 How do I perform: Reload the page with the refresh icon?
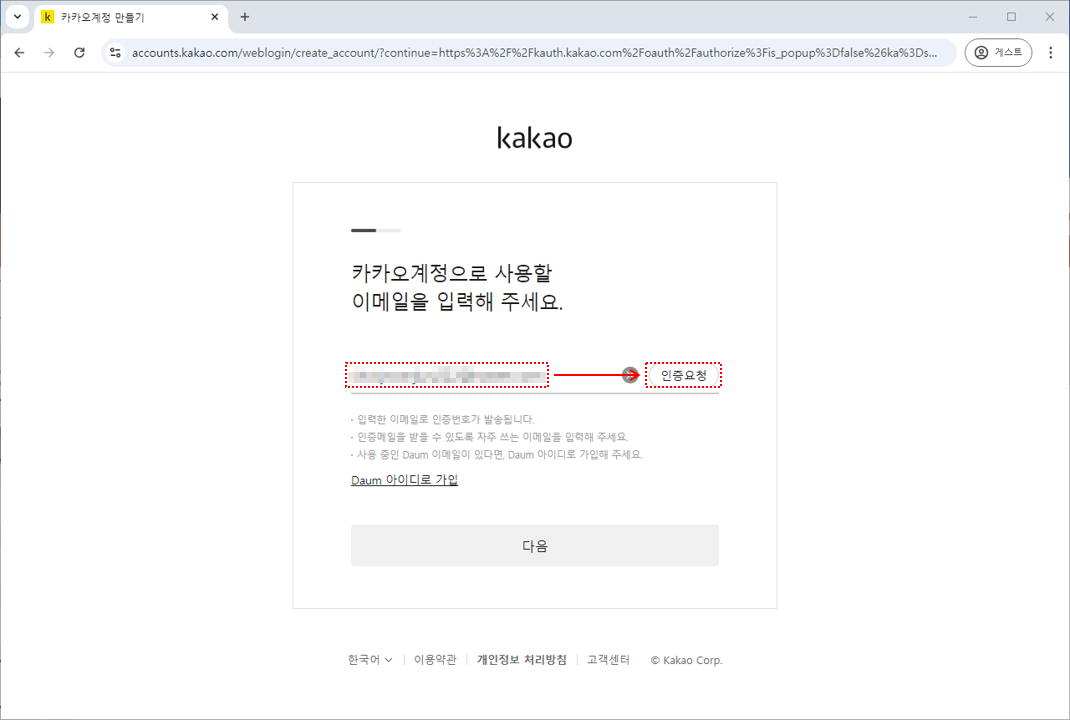click(79, 53)
